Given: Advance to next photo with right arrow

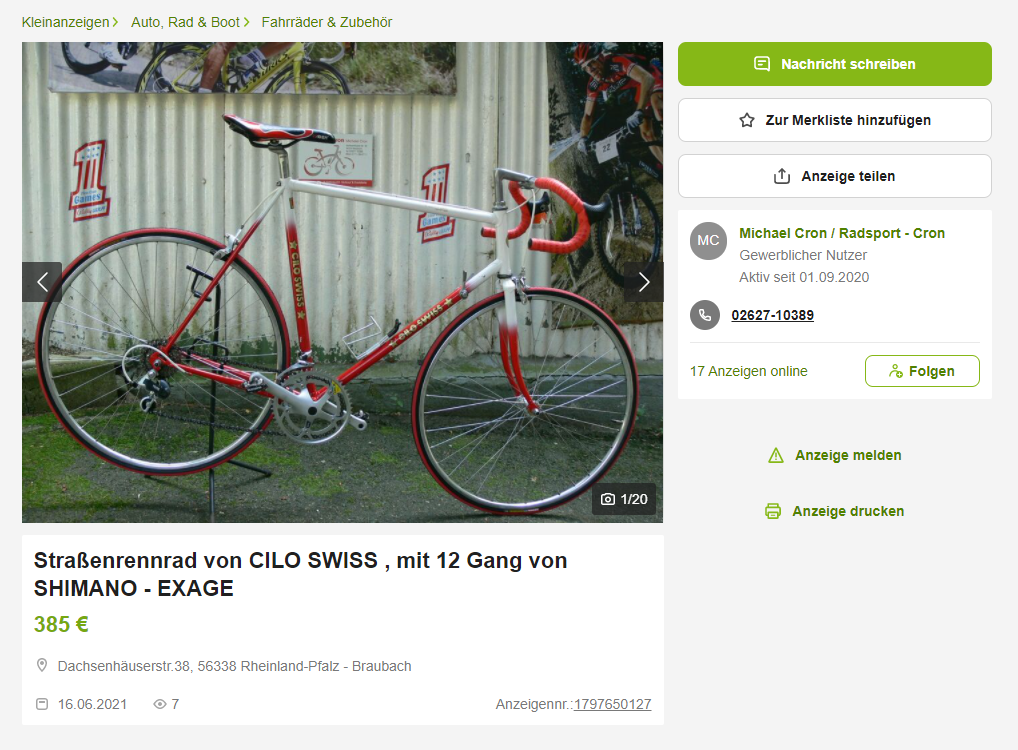Looking at the screenshot, I should [x=643, y=282].
